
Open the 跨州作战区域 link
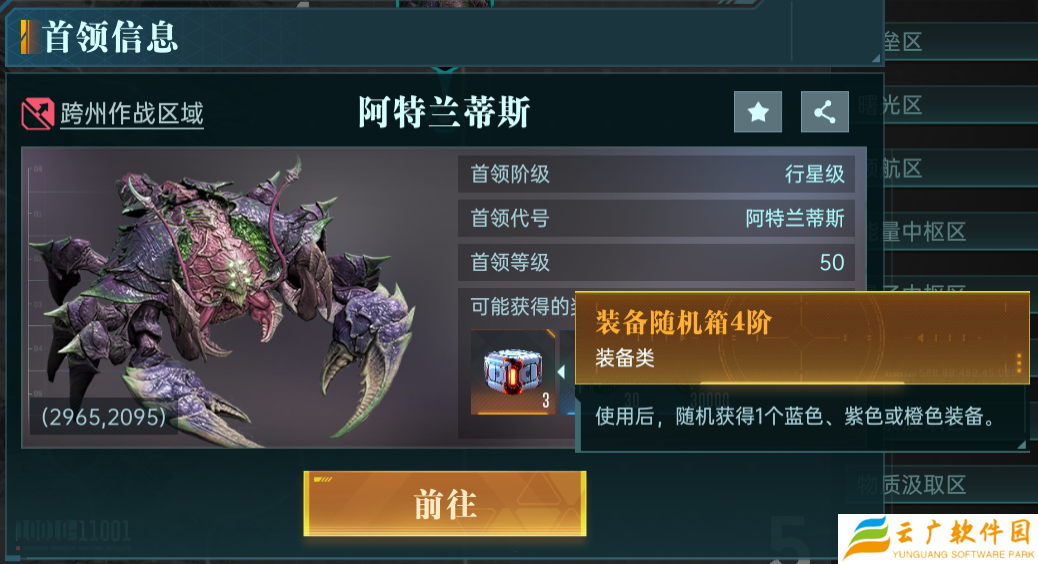tap(132, 114)
